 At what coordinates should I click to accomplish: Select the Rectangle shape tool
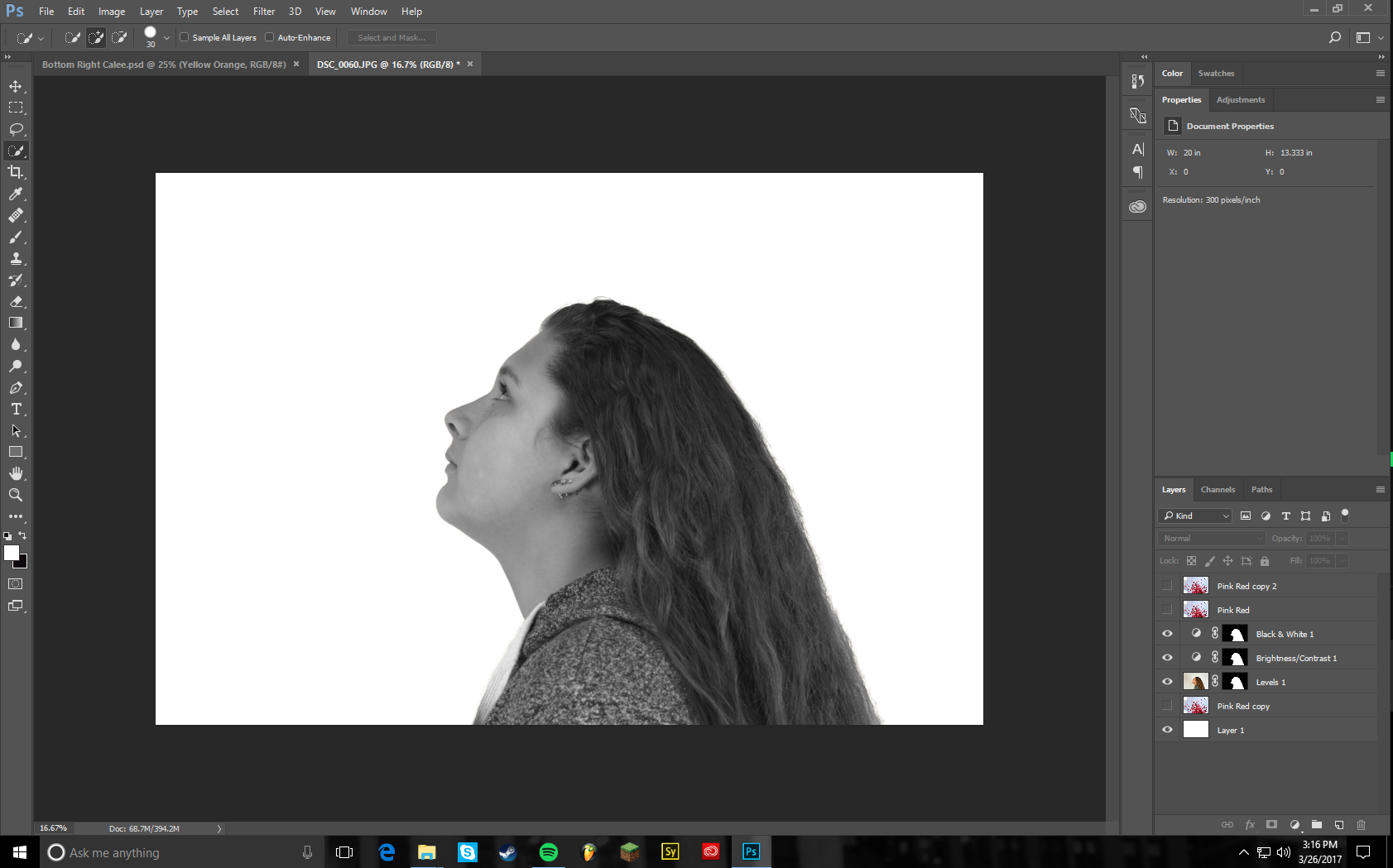coord(16,452)
